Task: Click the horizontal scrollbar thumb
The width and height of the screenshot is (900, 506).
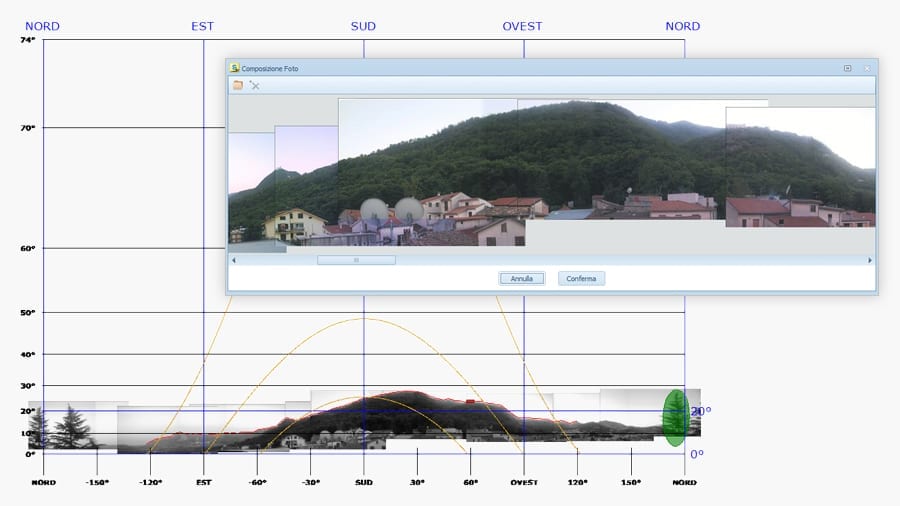Action: click(356, 260)
